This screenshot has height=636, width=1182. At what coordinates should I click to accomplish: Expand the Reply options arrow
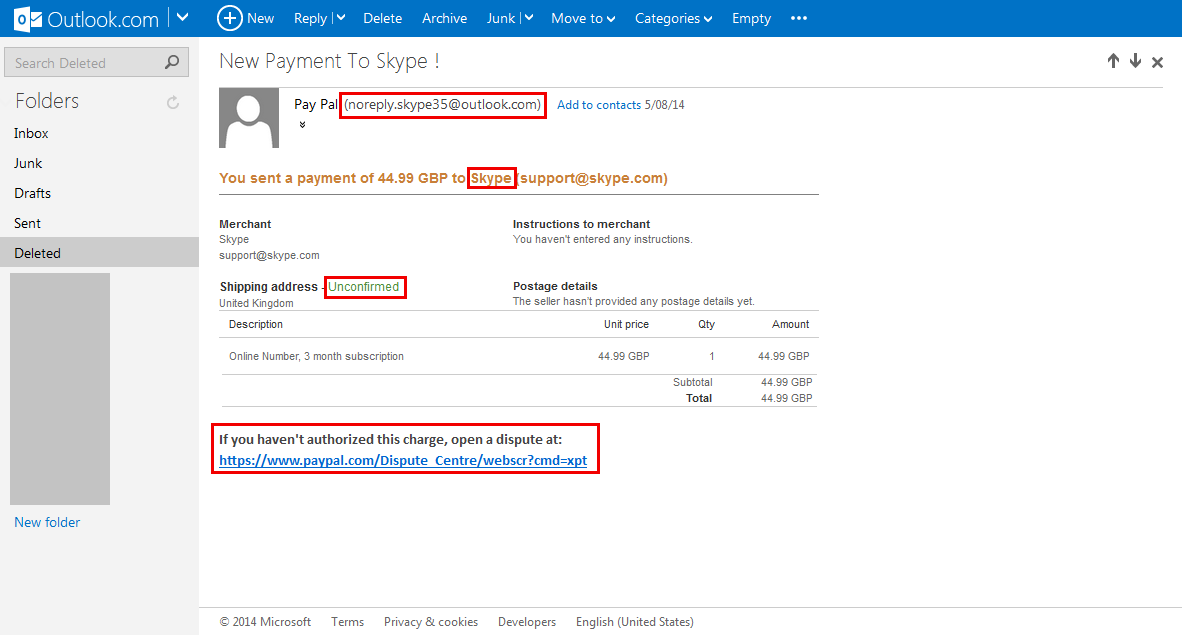(341, 18)
